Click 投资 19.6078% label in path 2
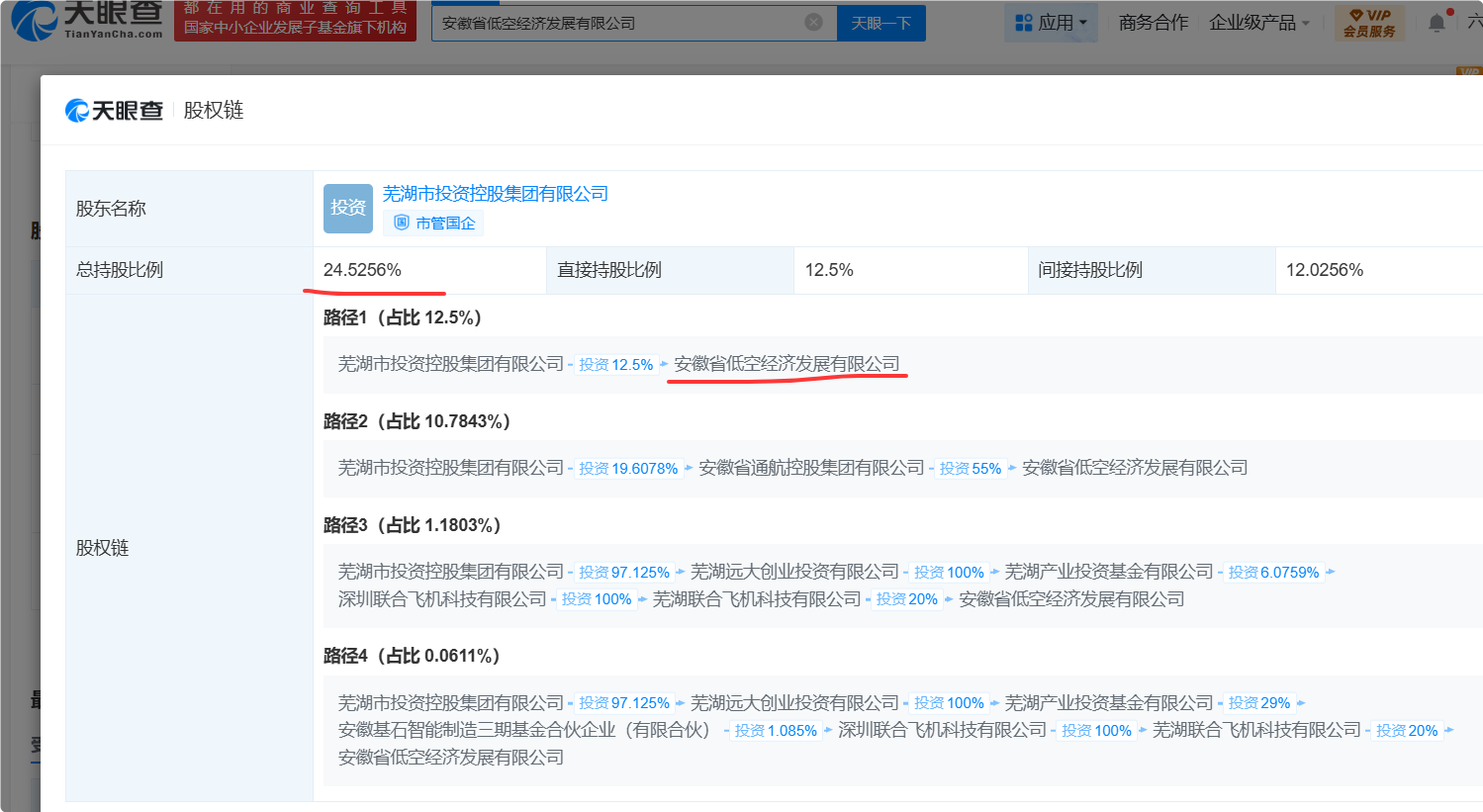The image size is (1483, 812). coord(628,469)
